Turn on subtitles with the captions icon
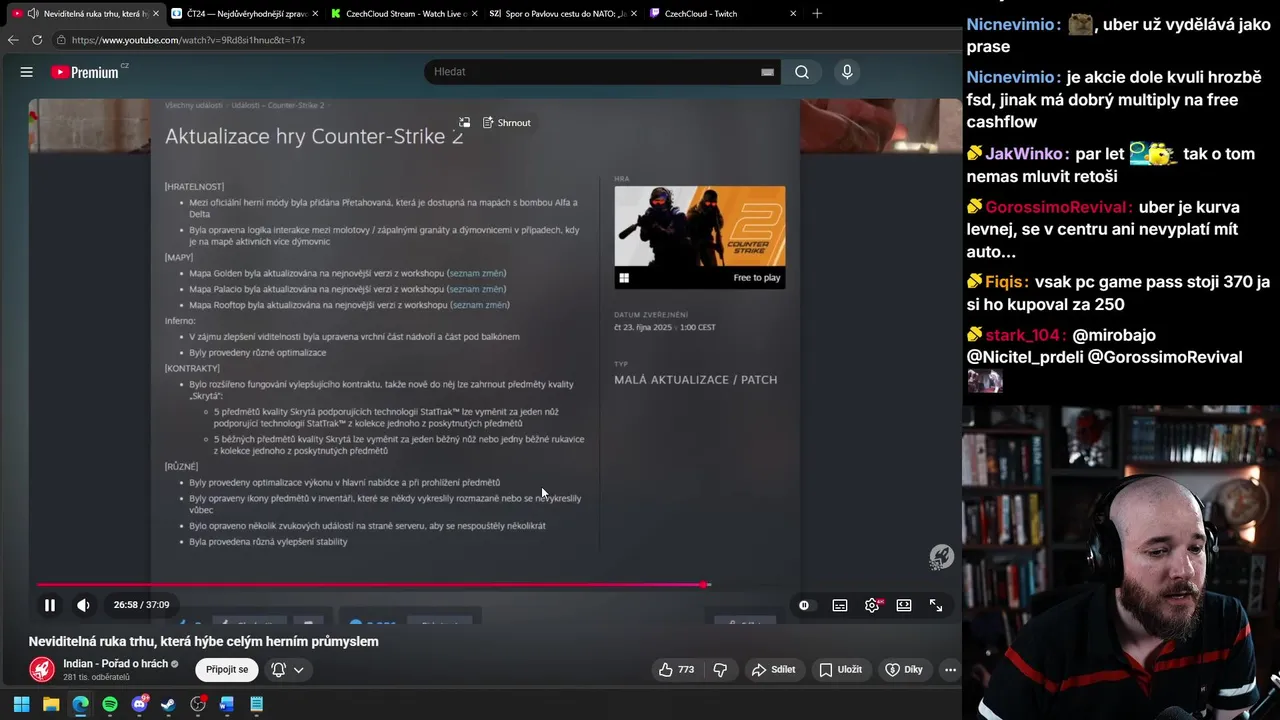Image resolution: width=1280 pixels, height=720 pixels. 840,605
